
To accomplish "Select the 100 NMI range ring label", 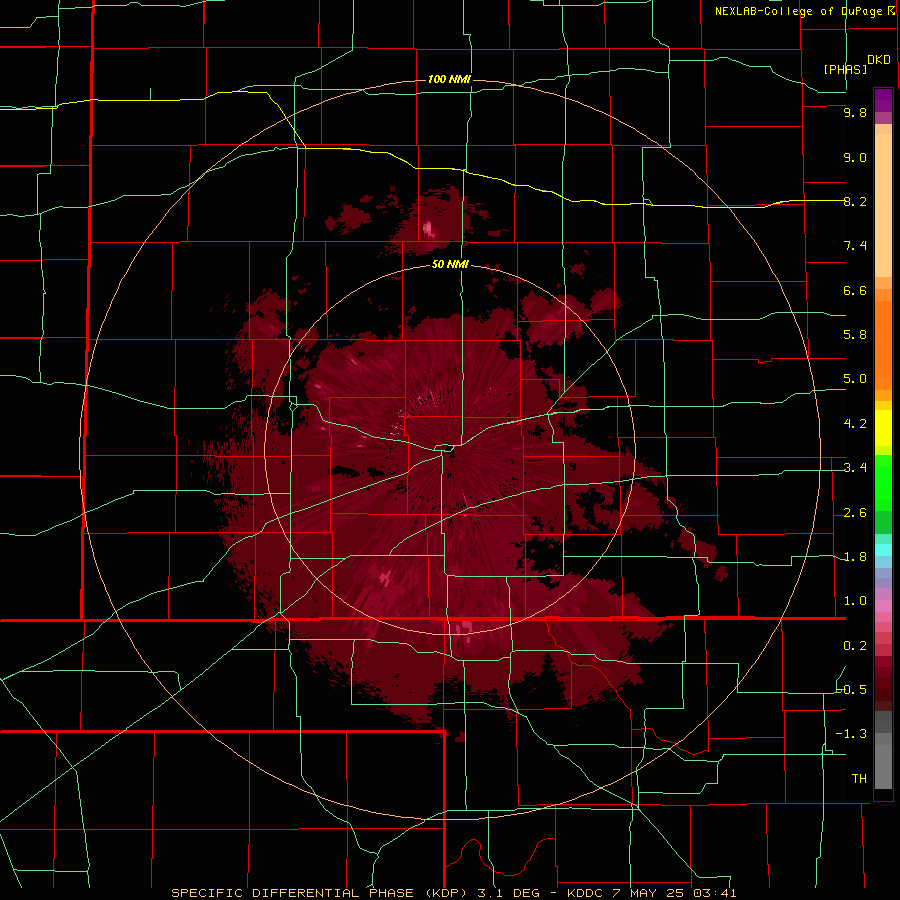I will point(449,79).
